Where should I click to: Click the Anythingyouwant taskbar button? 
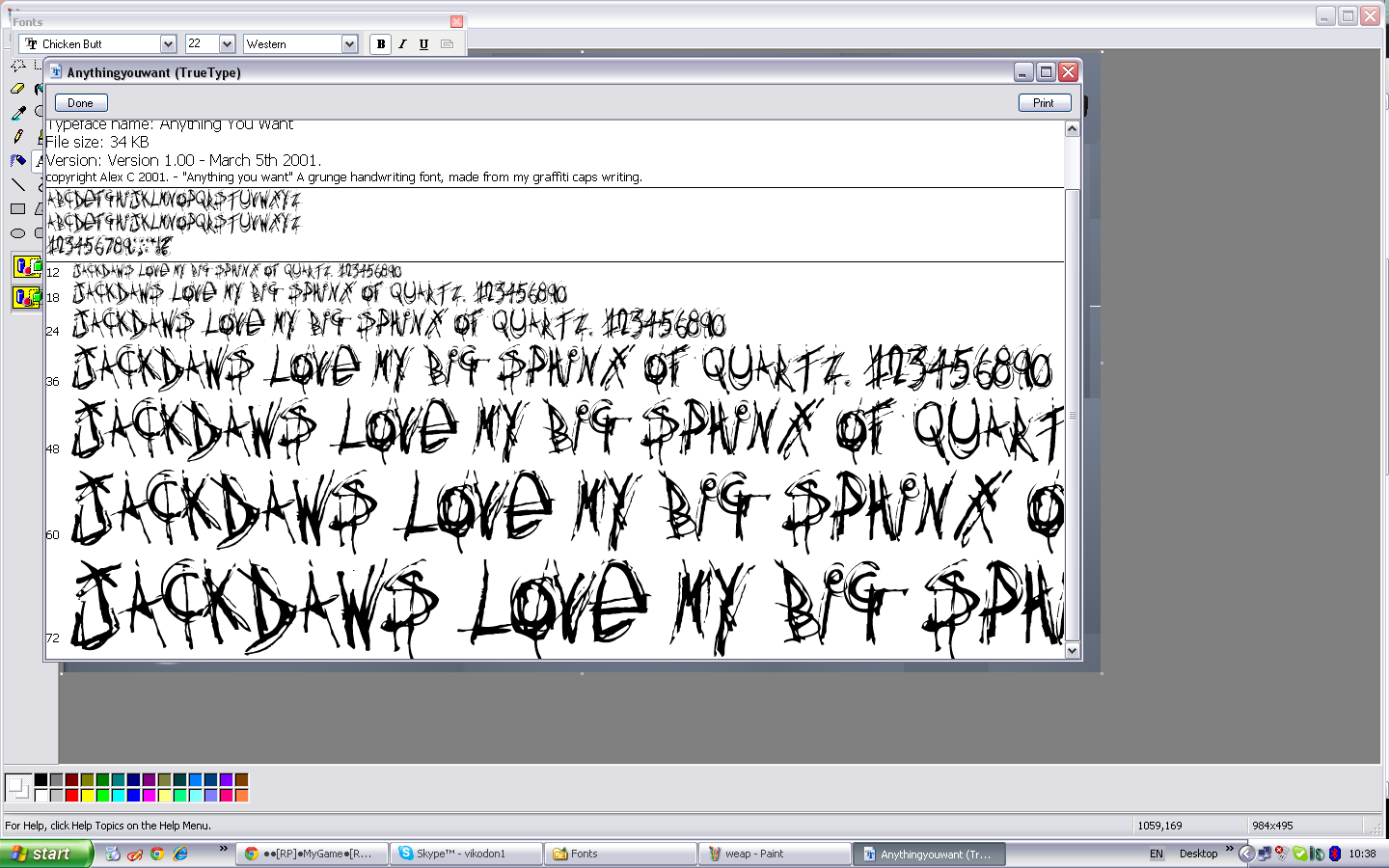[930, 854]
